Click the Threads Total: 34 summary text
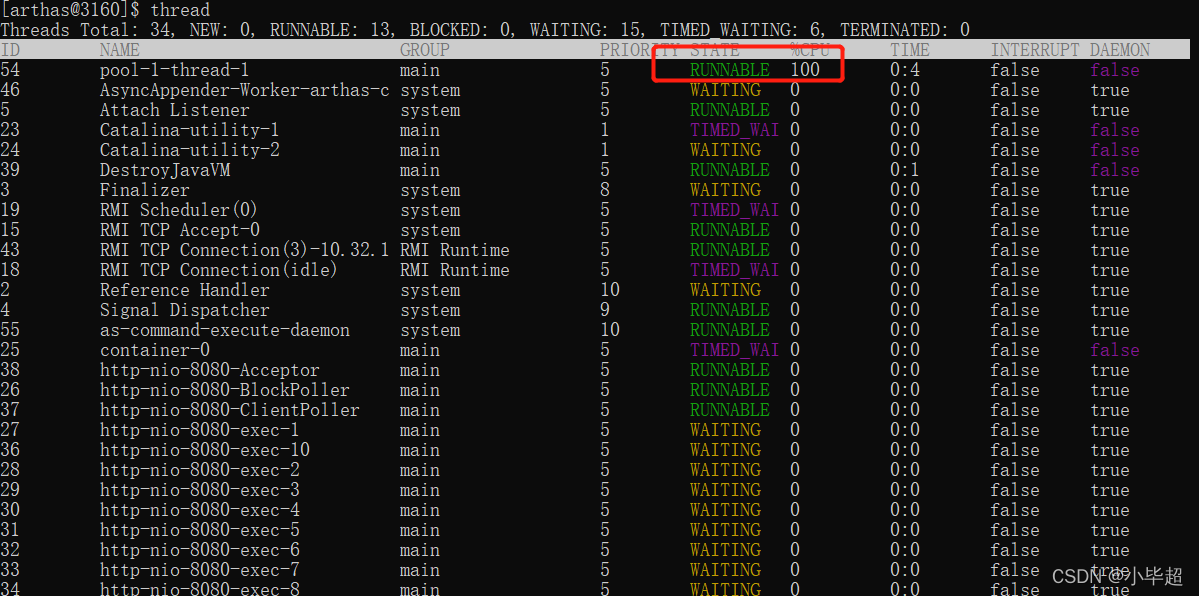The height and width of the screenshot is (596, 1199). 85,31
